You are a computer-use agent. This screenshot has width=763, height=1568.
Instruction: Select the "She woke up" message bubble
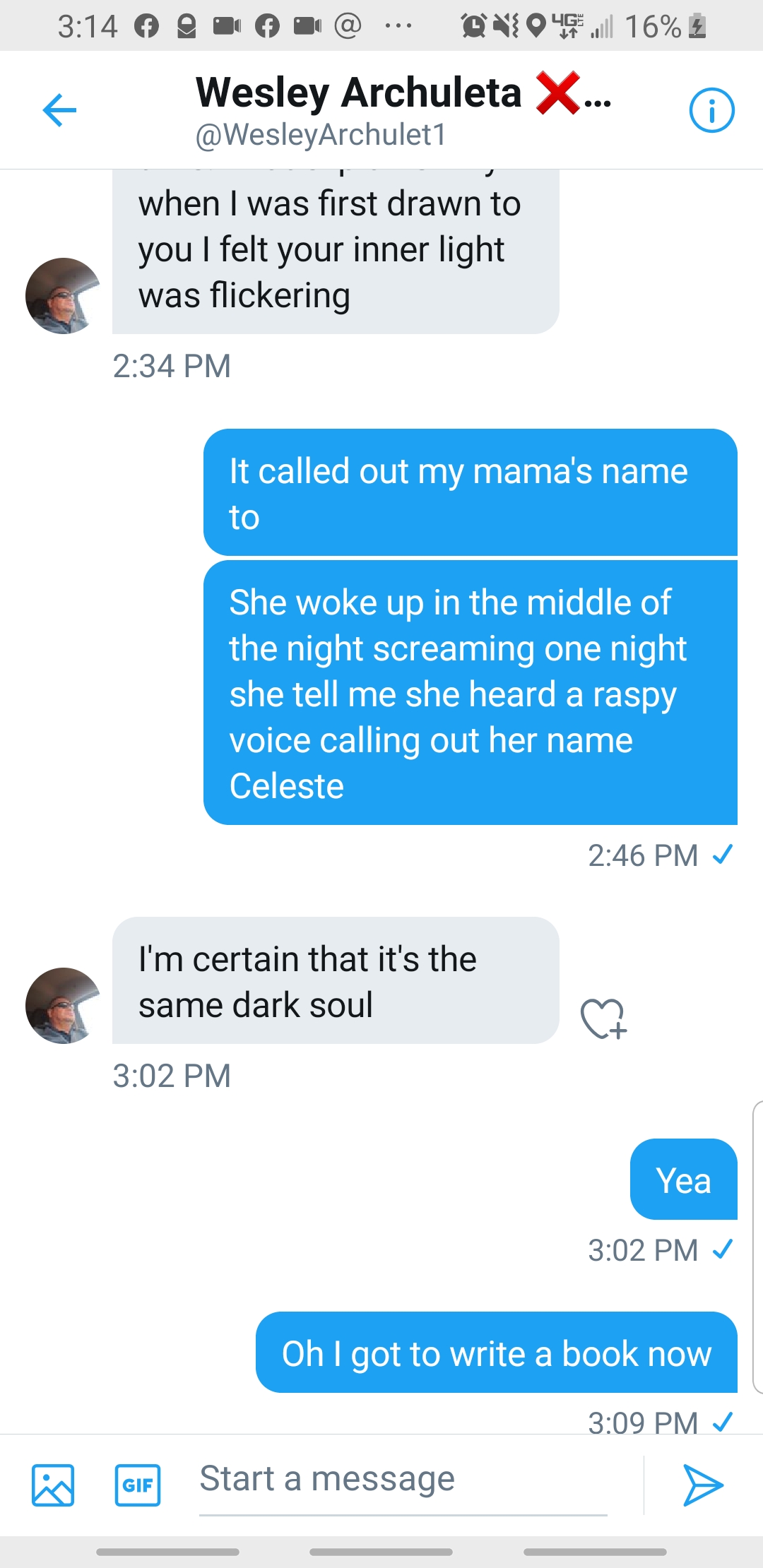470,693
